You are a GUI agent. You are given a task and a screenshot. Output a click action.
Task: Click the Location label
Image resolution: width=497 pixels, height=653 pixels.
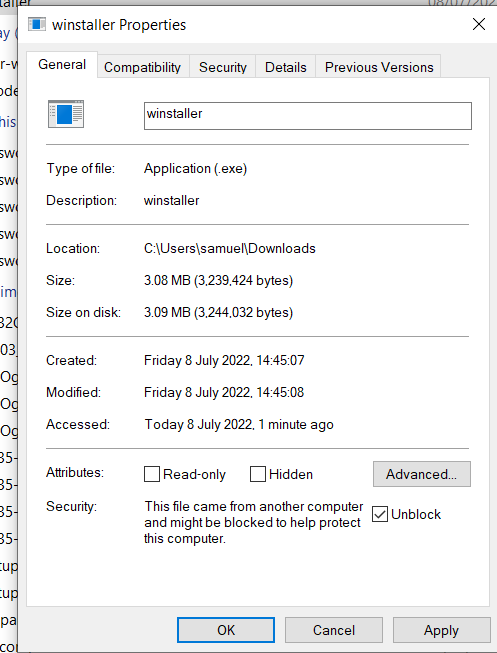(73, 249)
